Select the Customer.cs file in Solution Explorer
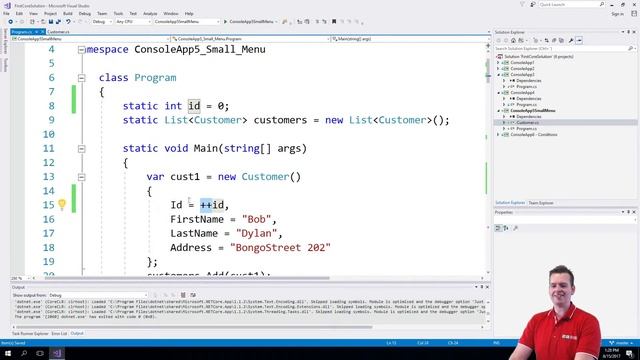 (527, 122)
